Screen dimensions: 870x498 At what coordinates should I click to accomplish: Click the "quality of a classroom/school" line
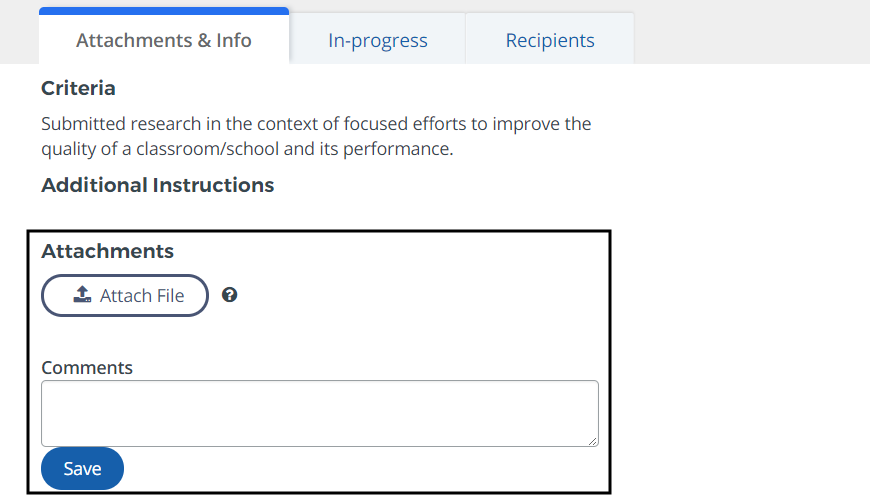point(247,150)
